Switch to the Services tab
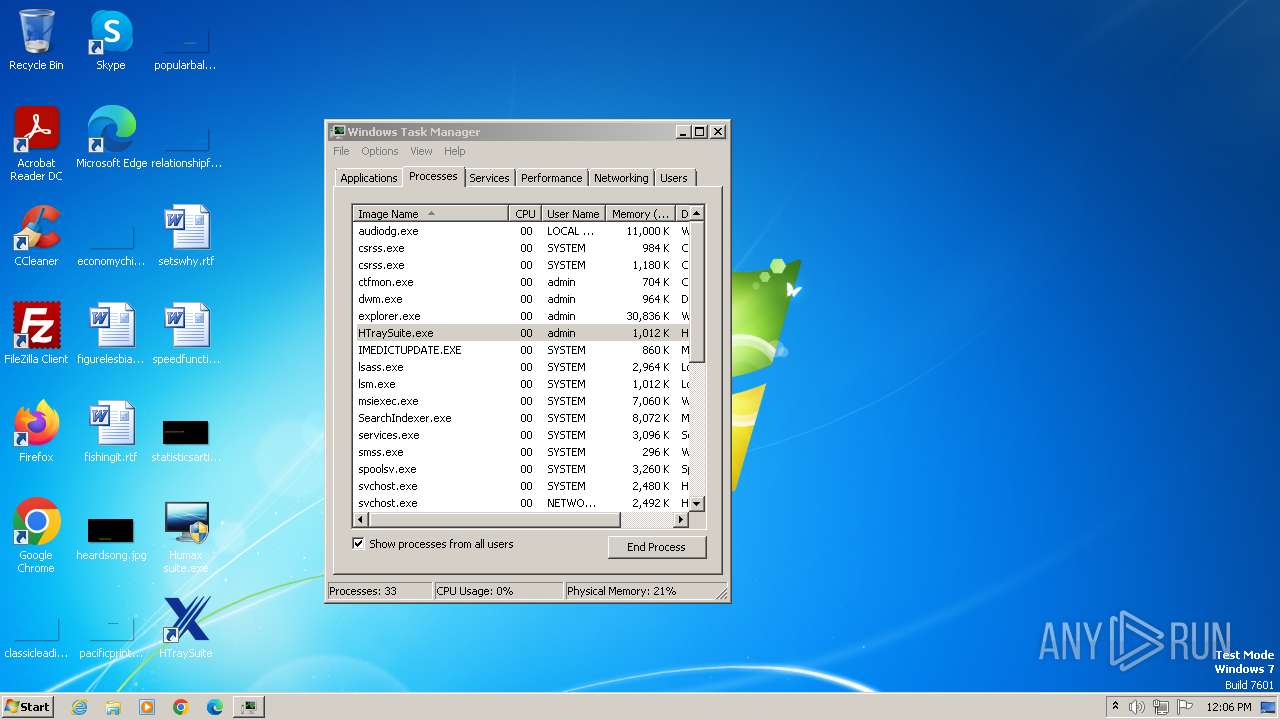The image size is (1280, 720). (x=489, y=178)
